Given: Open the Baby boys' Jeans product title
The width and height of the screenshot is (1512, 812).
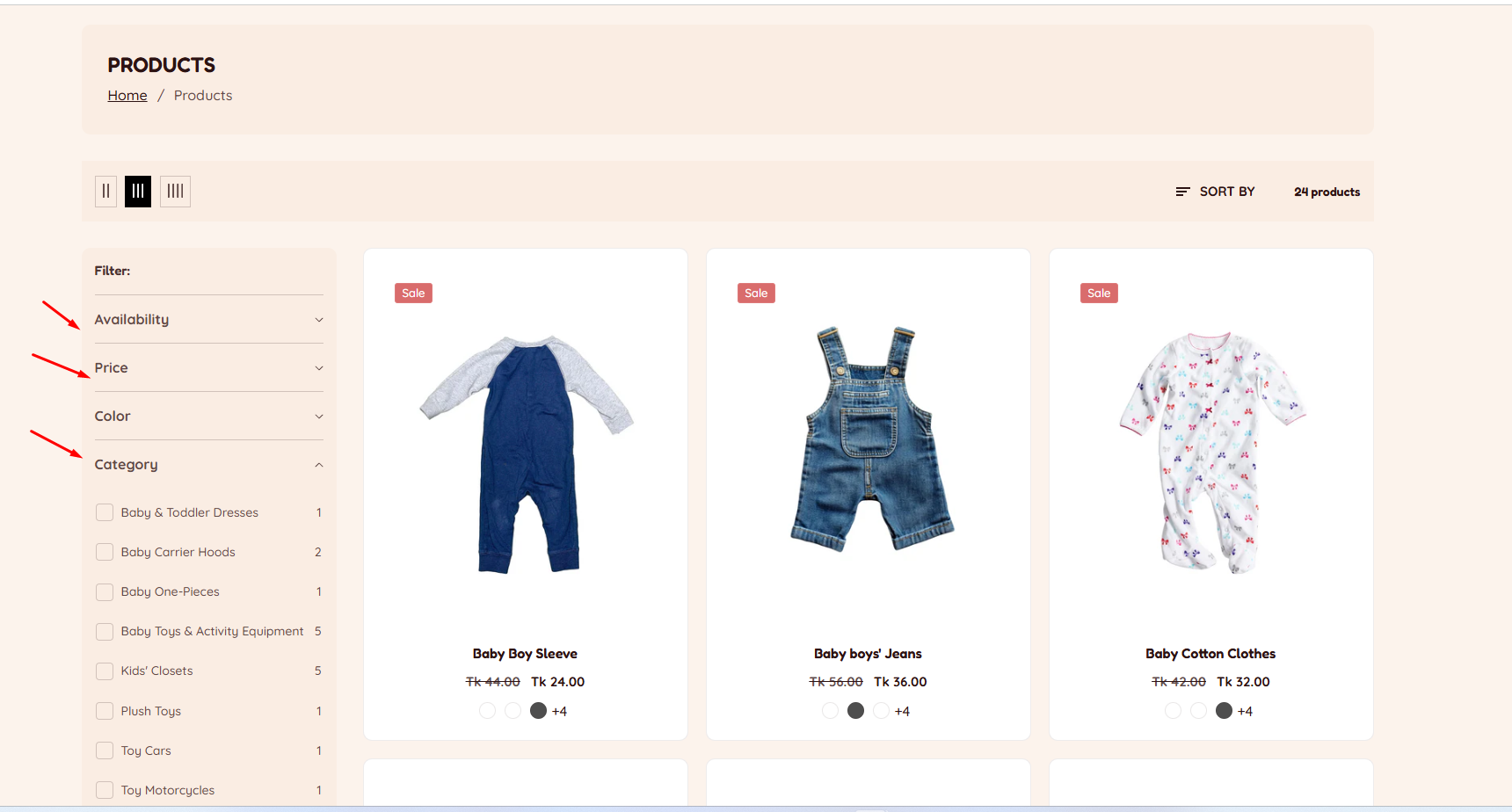Looking at the screenshot, I should tap(868, 654).
